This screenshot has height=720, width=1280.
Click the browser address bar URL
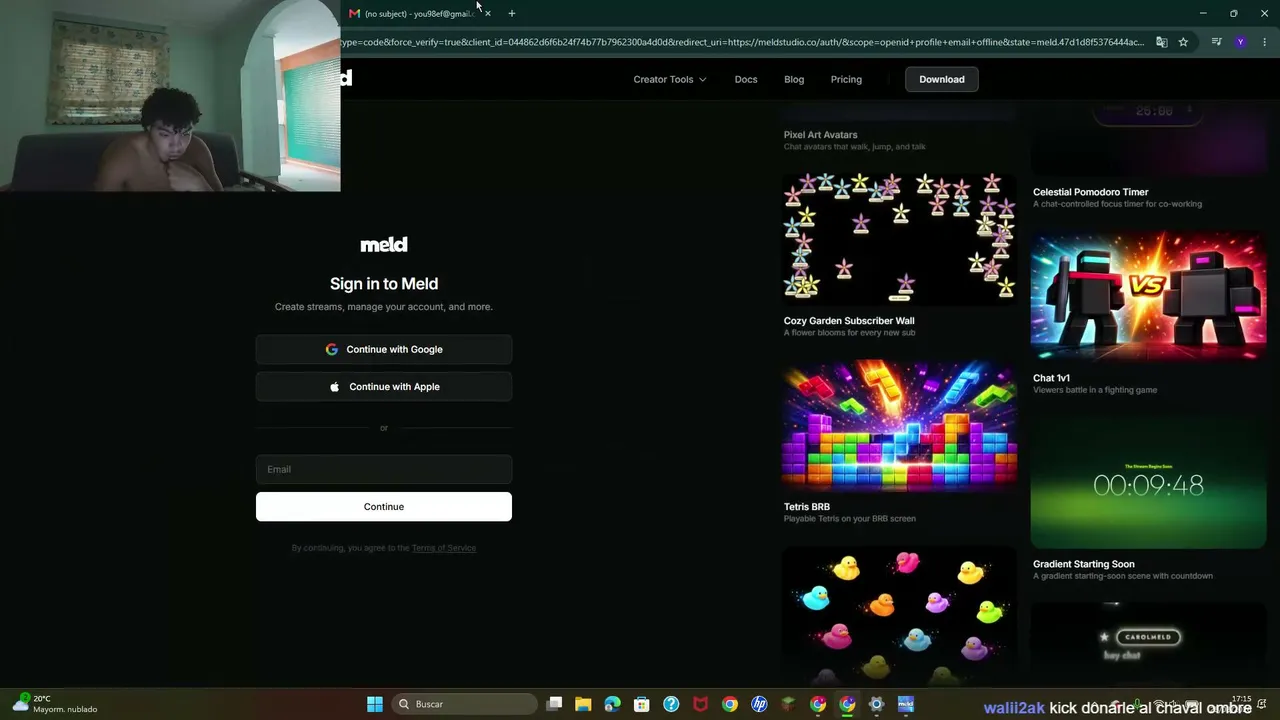coord(742,42)
